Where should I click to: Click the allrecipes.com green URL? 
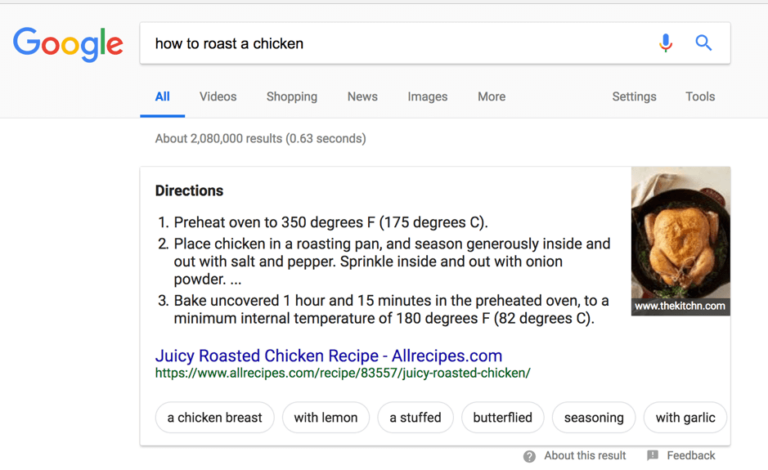click(x=342, y=374)
